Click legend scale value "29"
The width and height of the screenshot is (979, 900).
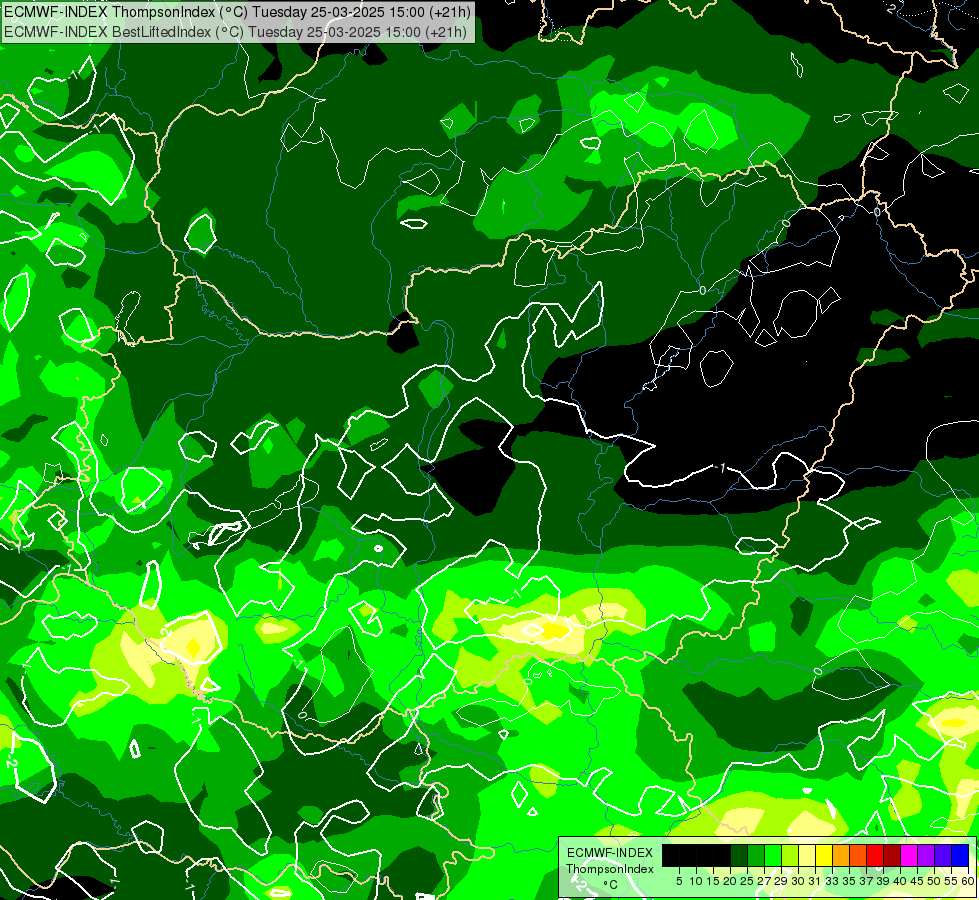pos(782,881)
